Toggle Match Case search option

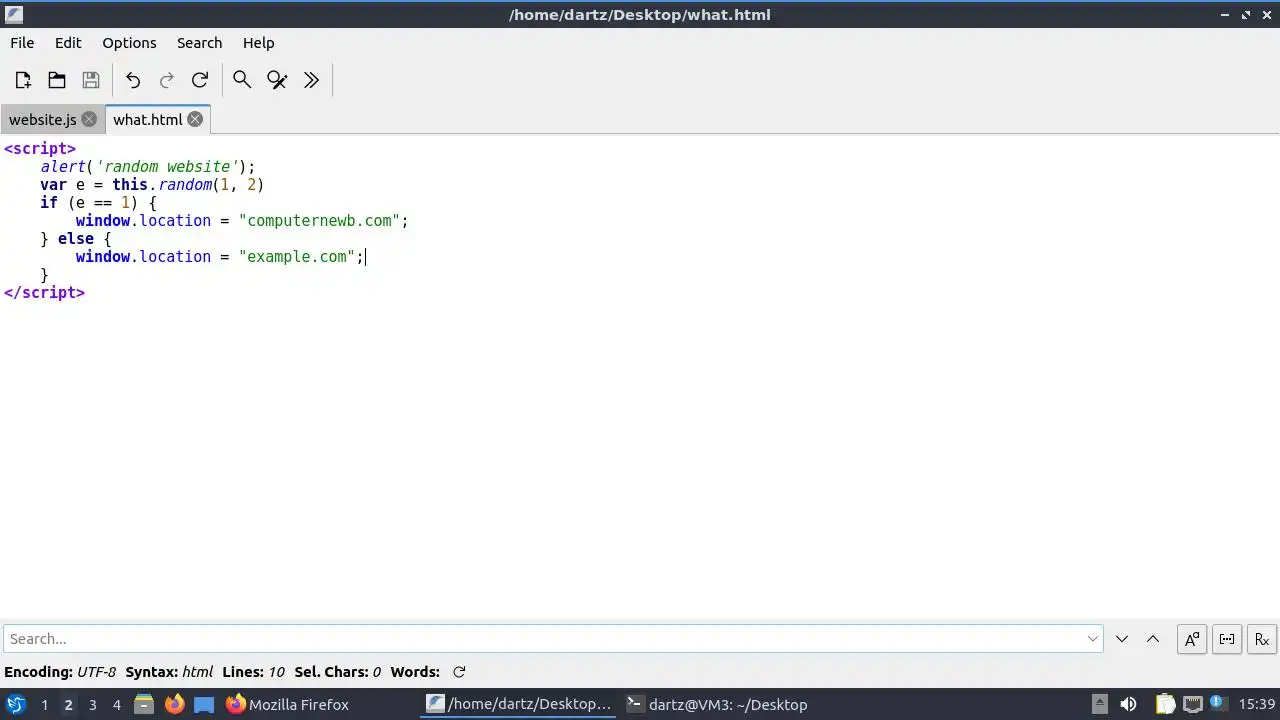1192,639
